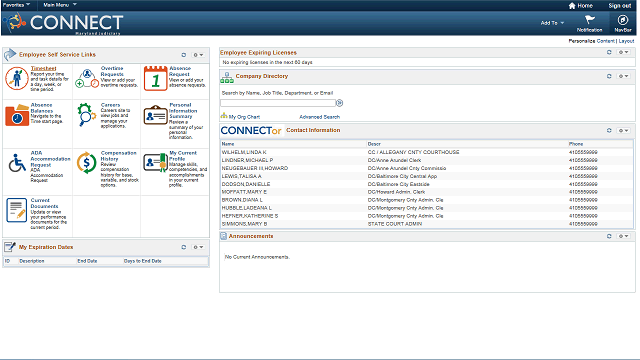
Task: Open the Absence Balances folder icon
Action: click(17, 115)
